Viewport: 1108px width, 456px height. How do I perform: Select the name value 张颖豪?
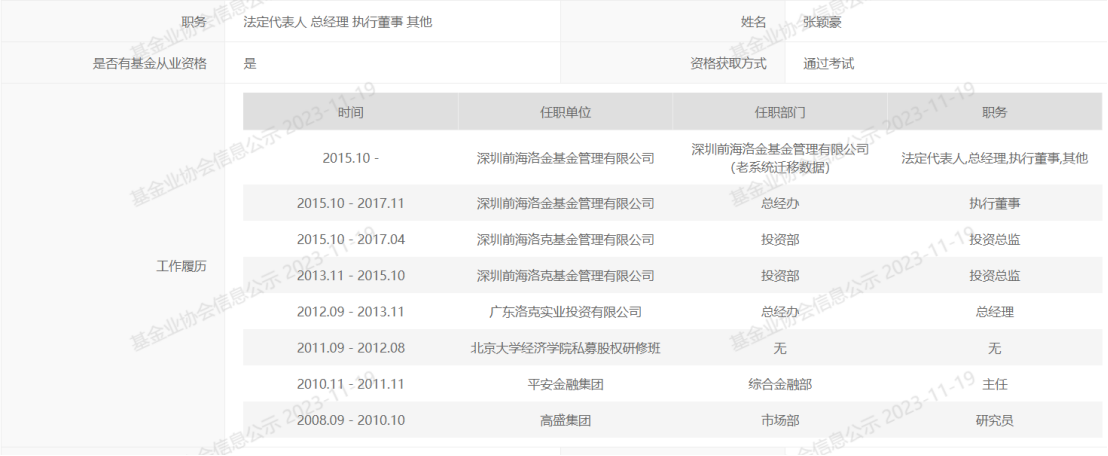(x=822, y=22)
